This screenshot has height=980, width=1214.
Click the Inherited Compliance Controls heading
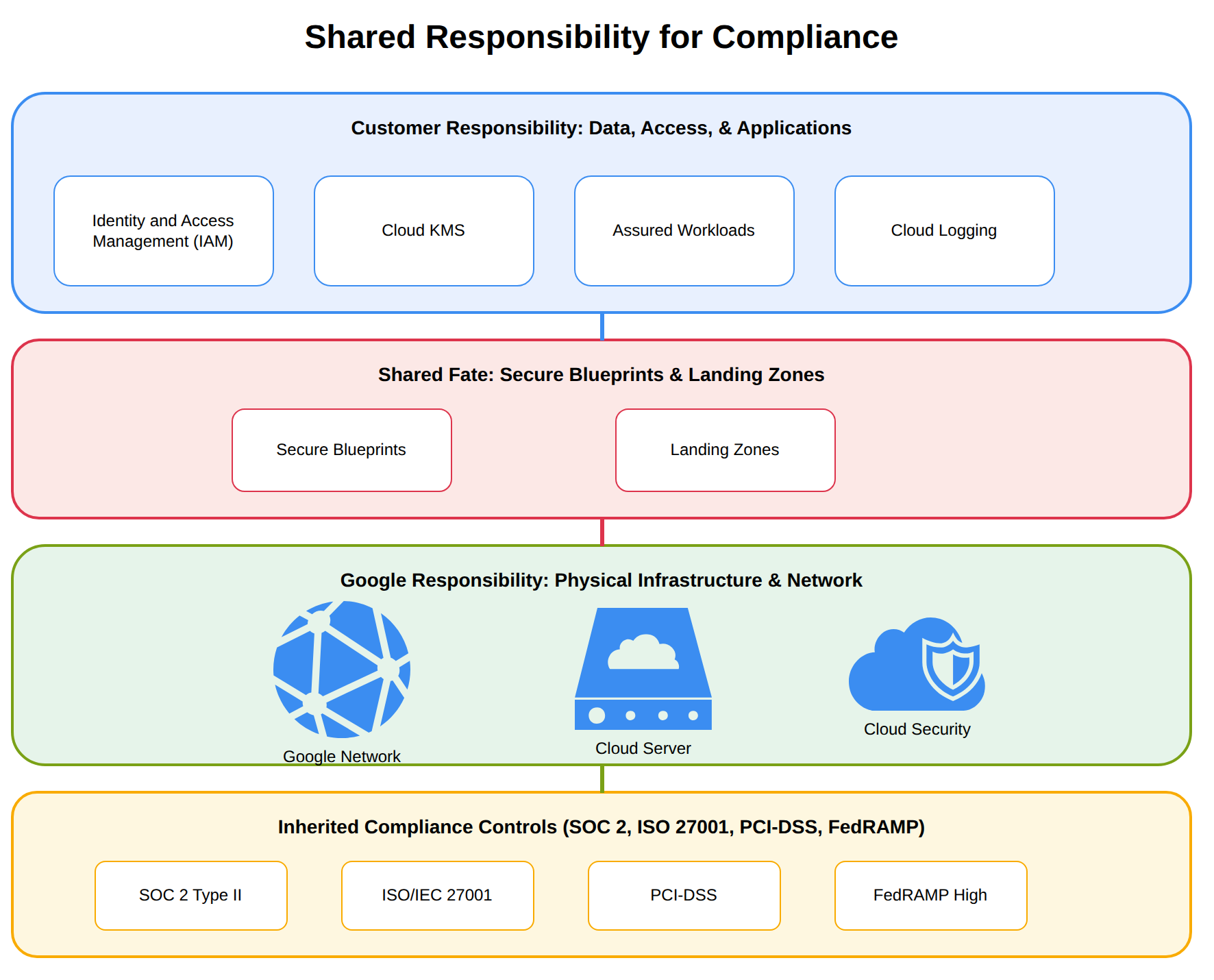click(x=602, y=827)
